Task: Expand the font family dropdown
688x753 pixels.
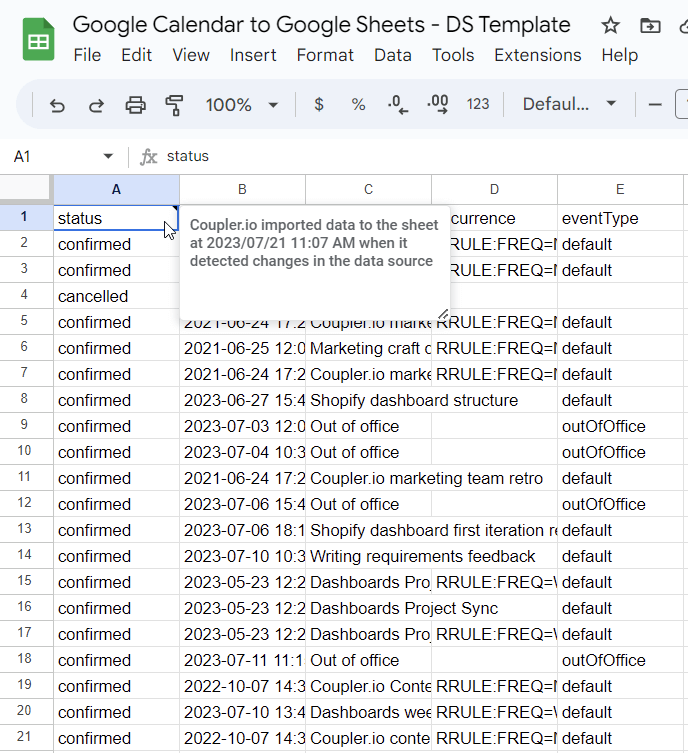Action: [x=569, y=104]
